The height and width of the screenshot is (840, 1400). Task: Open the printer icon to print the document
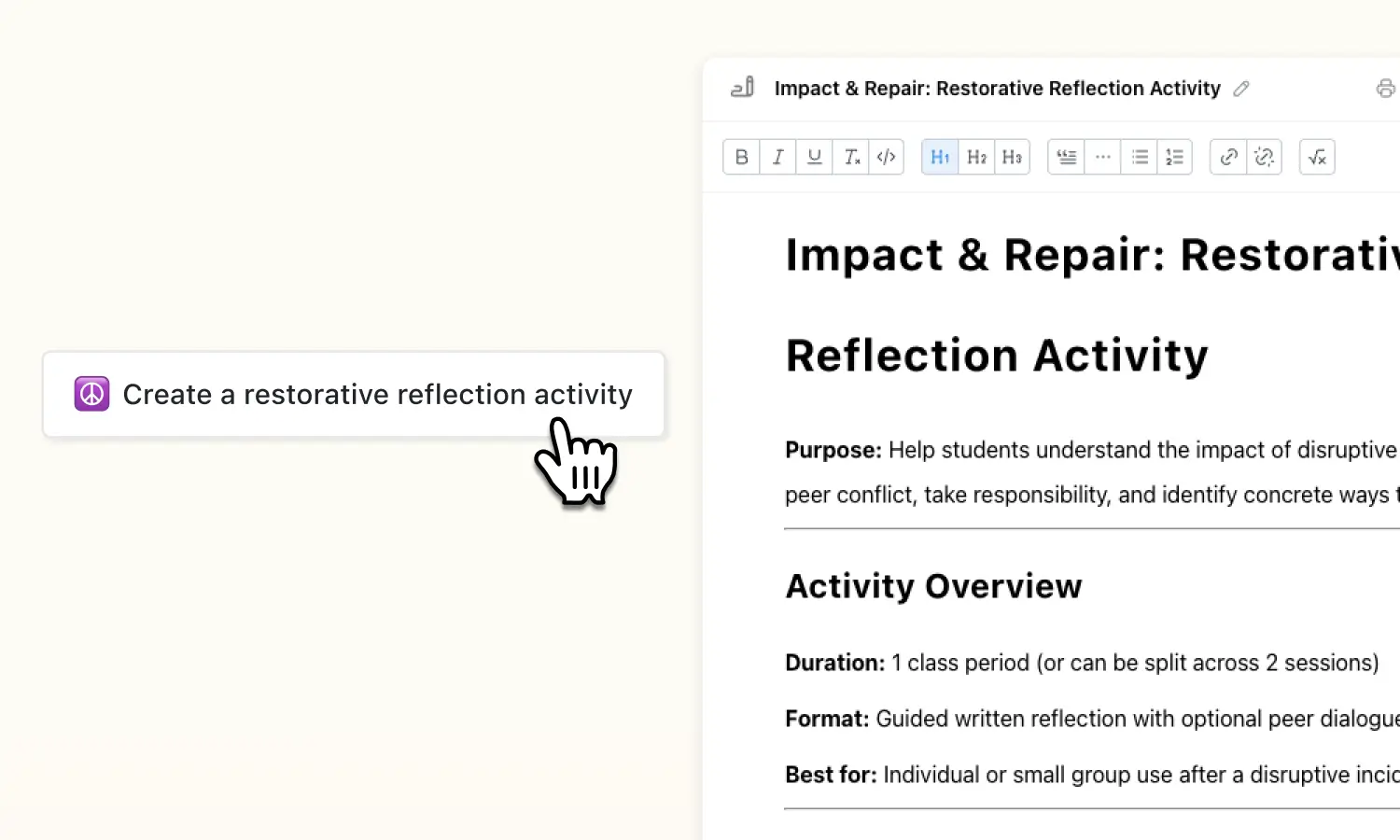click(x=1385, y=88)
